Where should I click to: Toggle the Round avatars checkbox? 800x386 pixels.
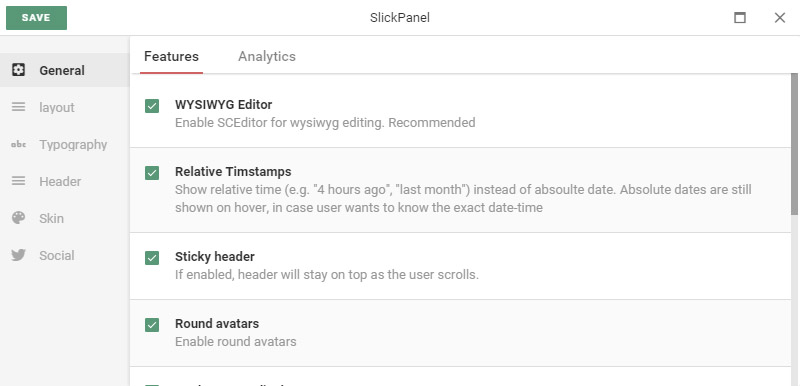point(152,325)
